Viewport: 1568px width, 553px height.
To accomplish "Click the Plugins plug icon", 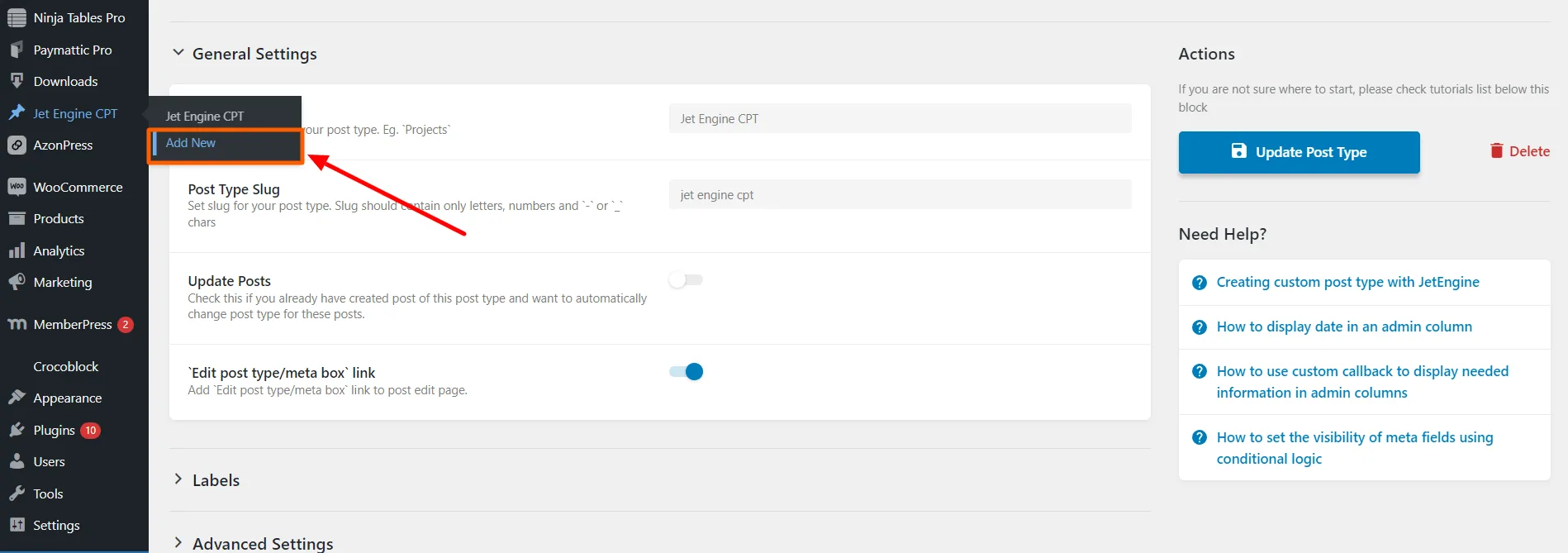I will click(x=17, y=430).
